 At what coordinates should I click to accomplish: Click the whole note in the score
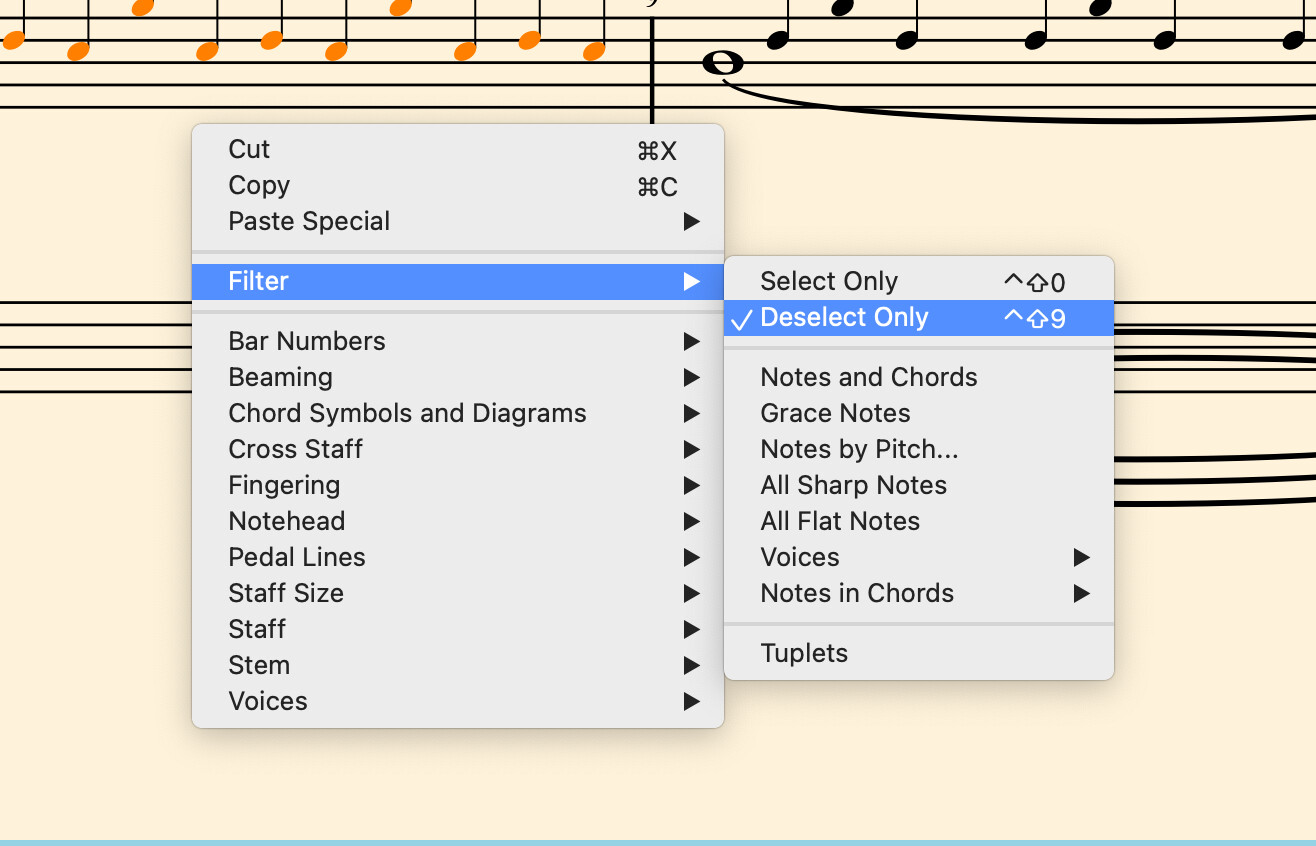click(x=724, y=63)
